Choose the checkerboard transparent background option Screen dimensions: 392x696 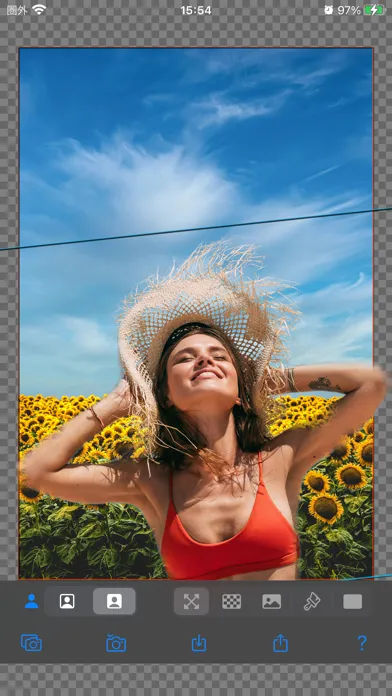tap(231, 601)
